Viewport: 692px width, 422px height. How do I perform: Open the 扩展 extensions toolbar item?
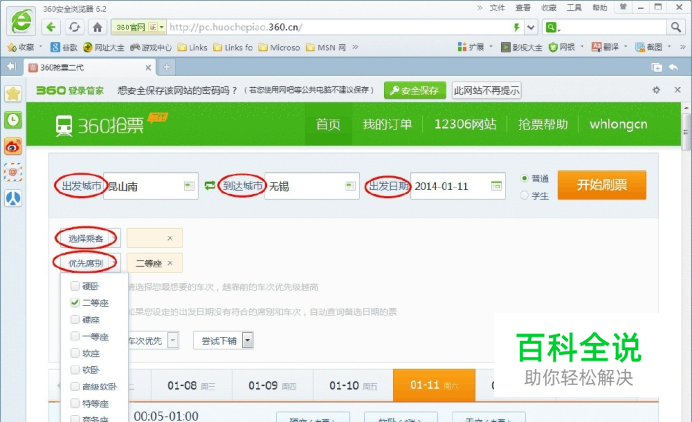click(471, 47)
